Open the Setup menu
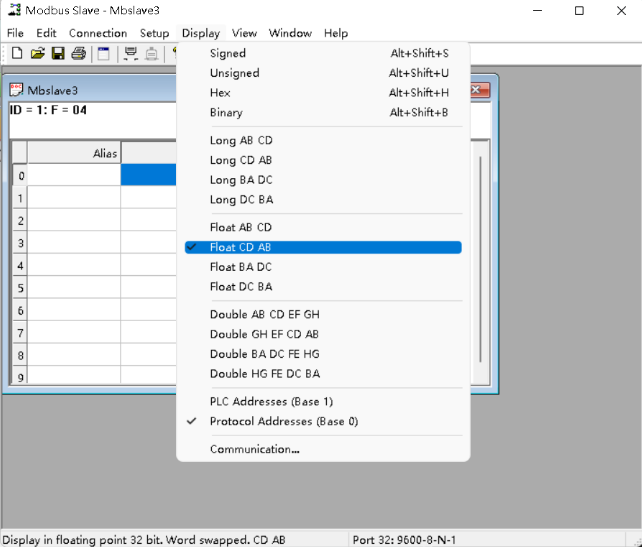Viewport: 642px width, 547px height. pyautogui.click(x=154, y=33)
